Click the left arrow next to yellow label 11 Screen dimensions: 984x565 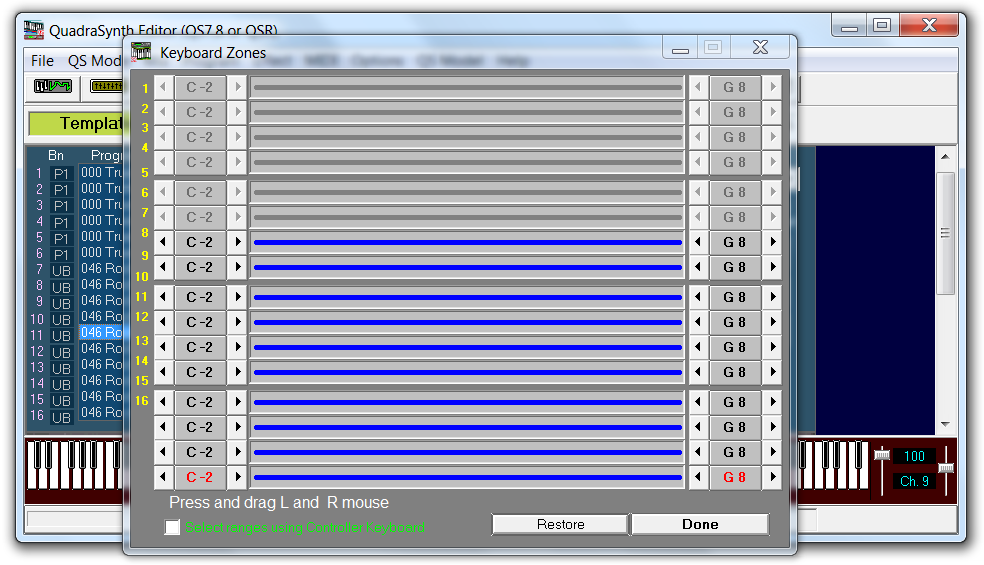163,297
